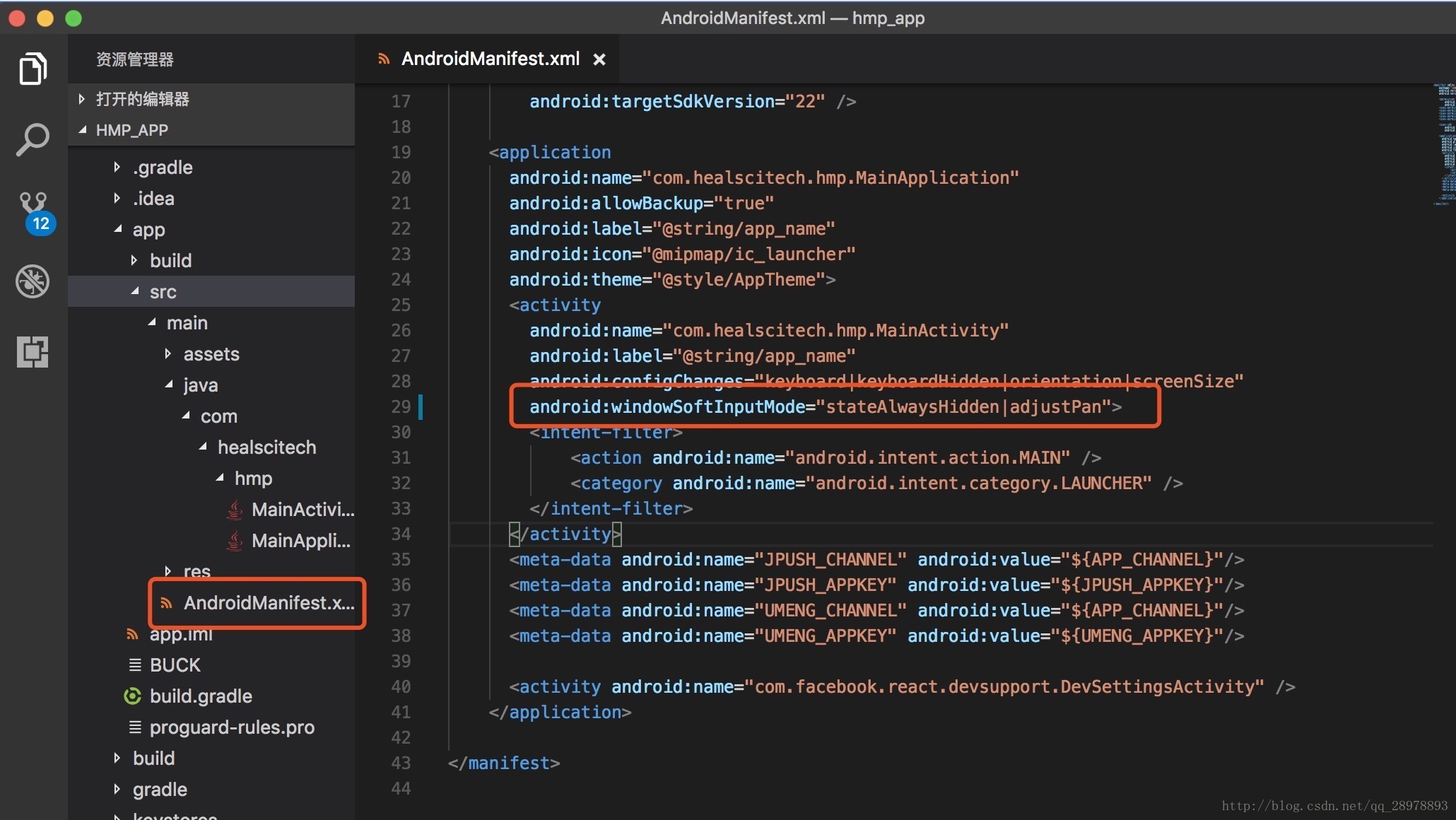The width and height of the screenshot is (1456, 820).
Task: Close the AndroidManifest.xml editor tab
Action: pos(599,59)
